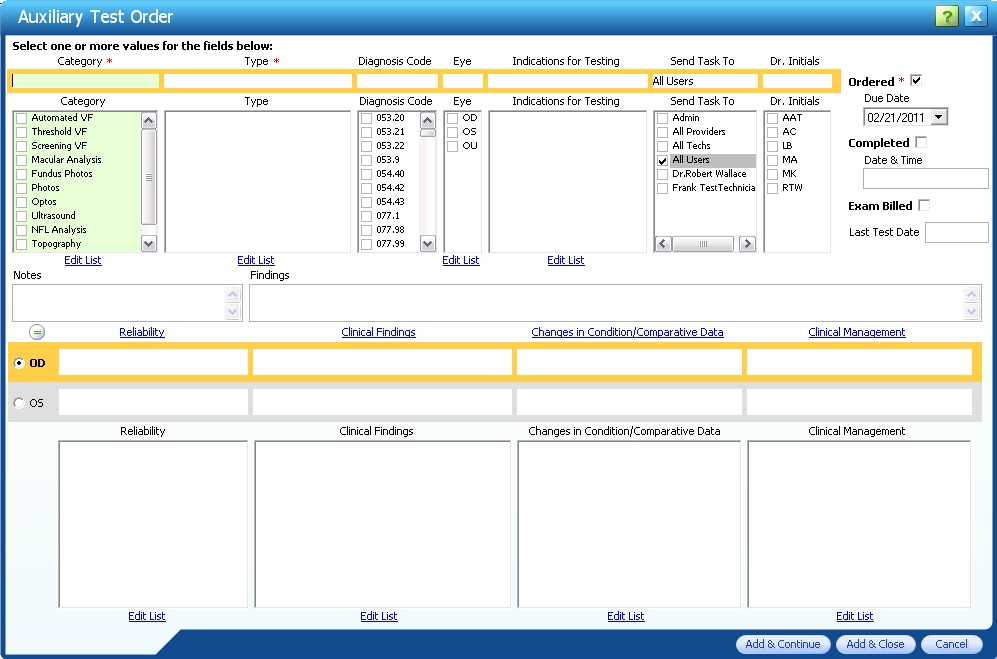Click the Date & Time field

pyautogui.click(x=925, y=179)
